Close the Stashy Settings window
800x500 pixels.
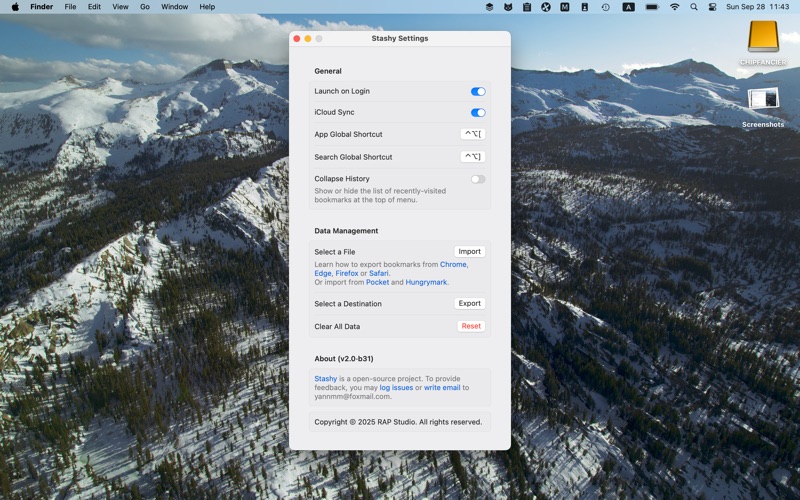click(297, 39)
